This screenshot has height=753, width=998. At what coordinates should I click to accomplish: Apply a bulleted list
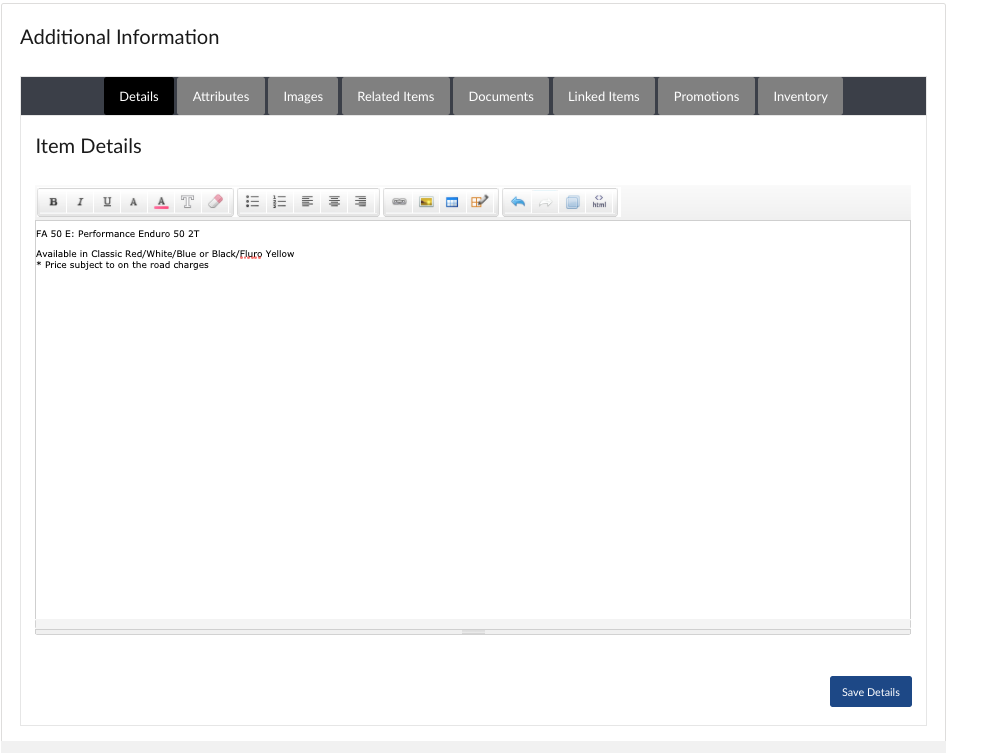[252, 201]
